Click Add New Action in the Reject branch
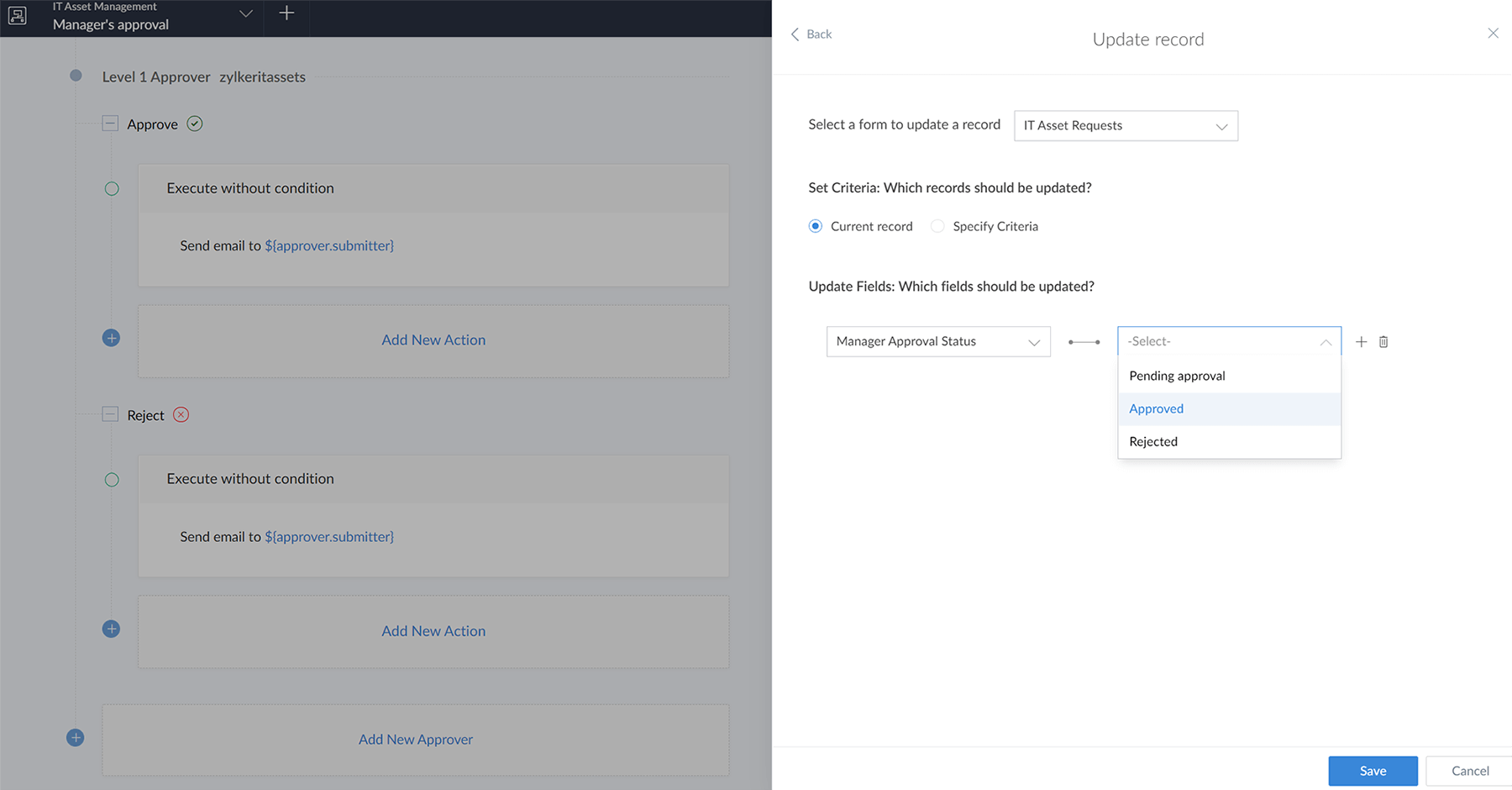 [433, 630]
